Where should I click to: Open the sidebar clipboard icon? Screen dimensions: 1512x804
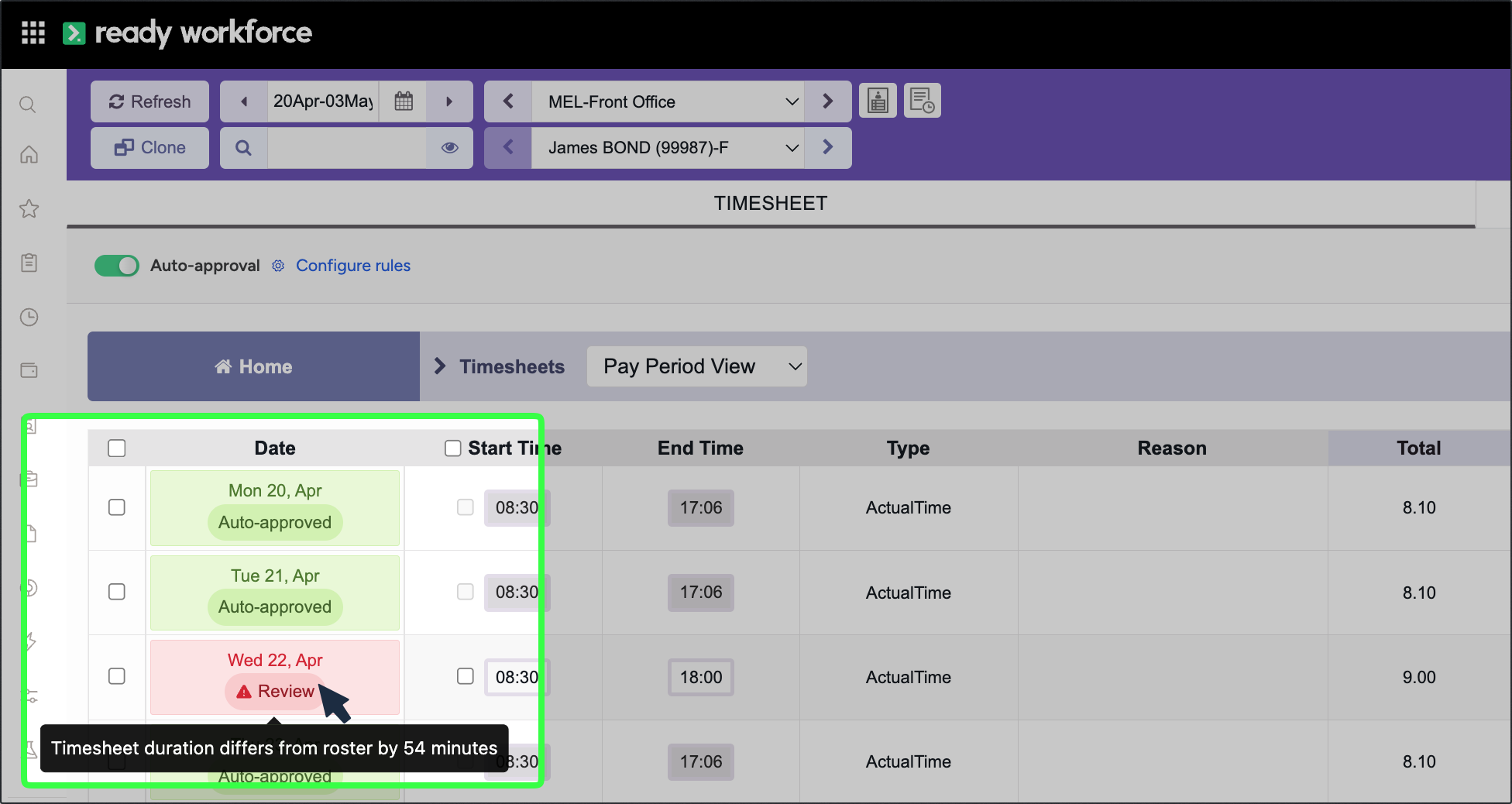coord(29,263)
